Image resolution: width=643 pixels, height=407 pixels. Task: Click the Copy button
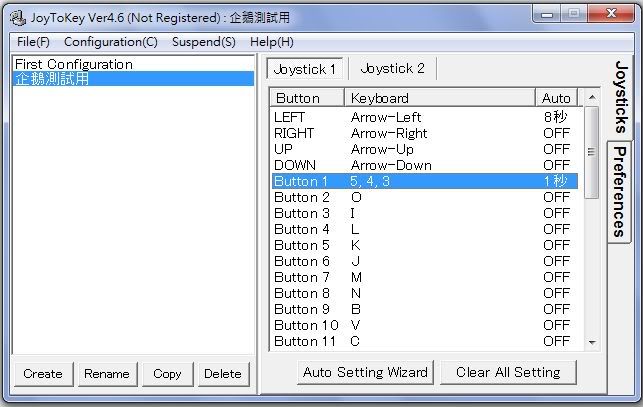[x=167, y=374]
